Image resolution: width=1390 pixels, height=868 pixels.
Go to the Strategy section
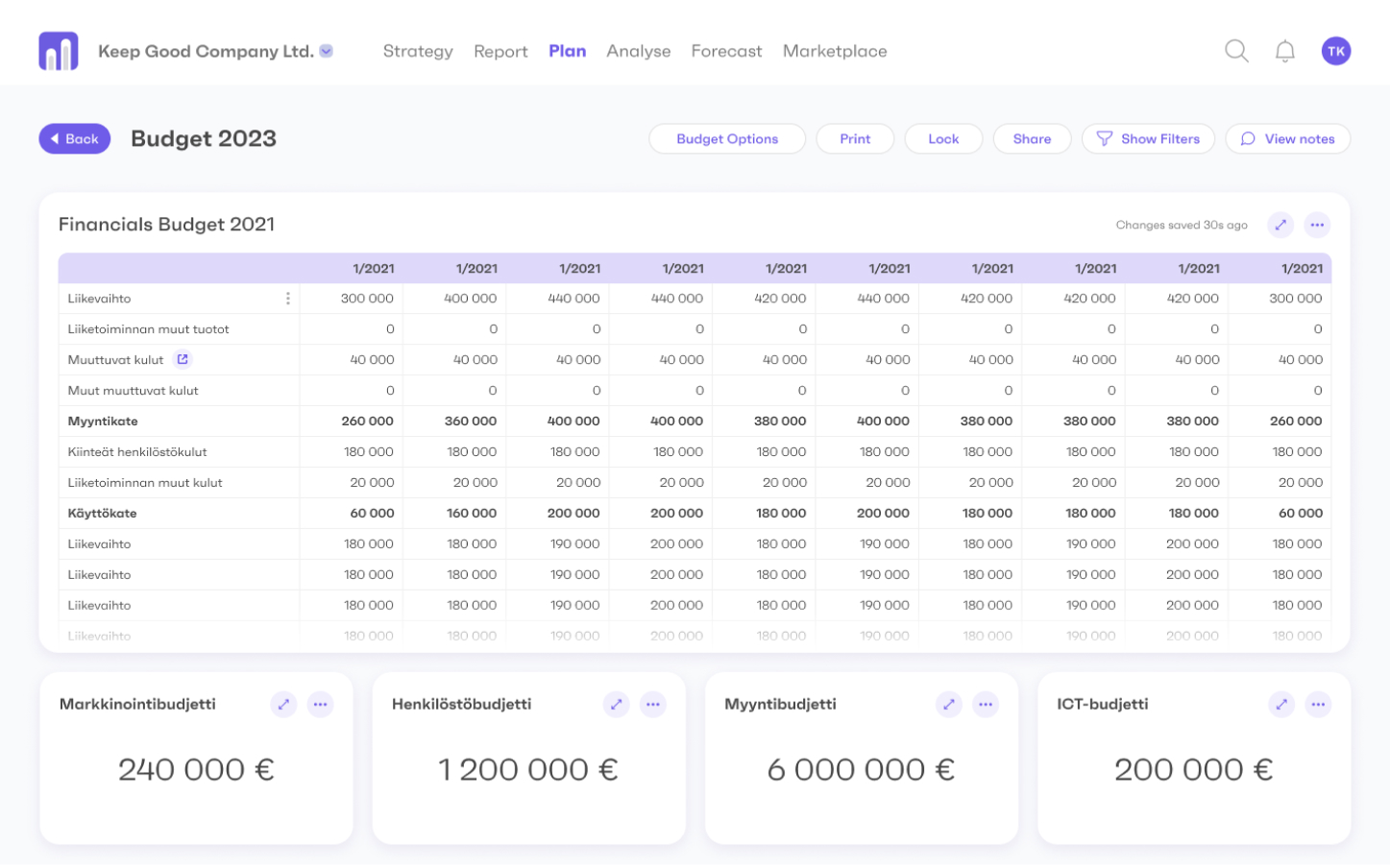click(x=418, y=52)
